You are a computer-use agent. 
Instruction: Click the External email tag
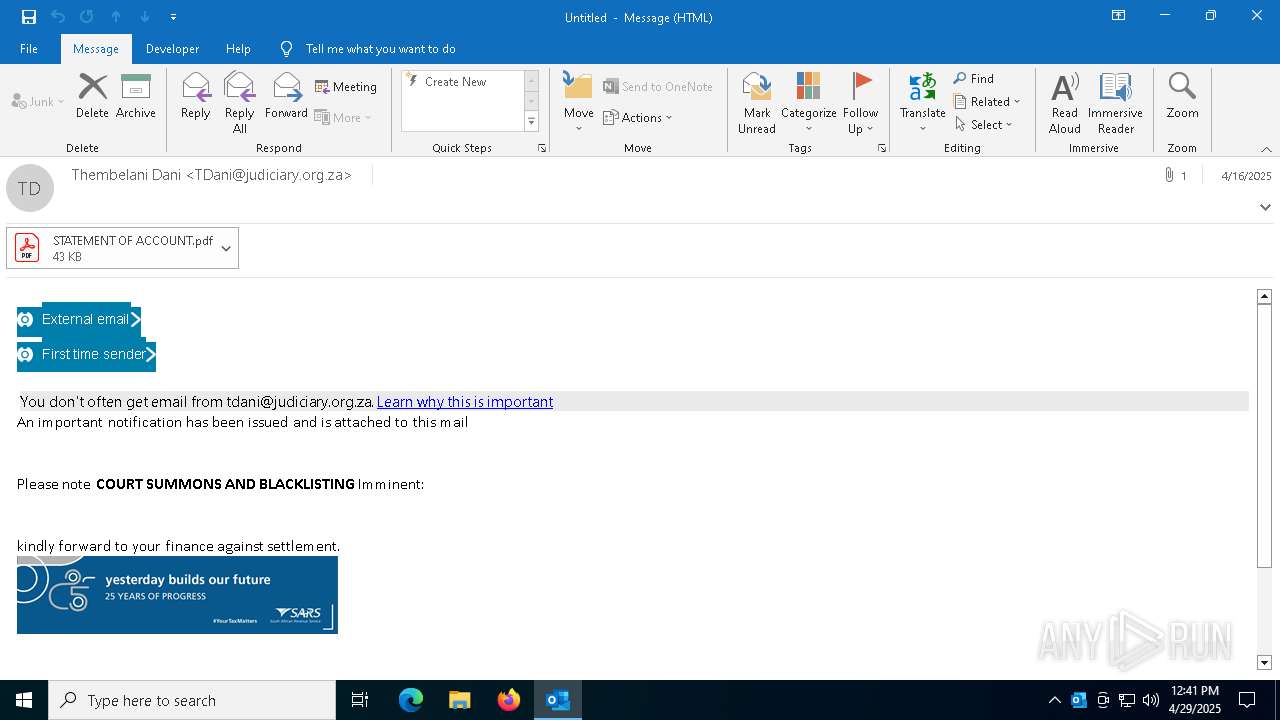pyautogui.click(x=79, y=319)
